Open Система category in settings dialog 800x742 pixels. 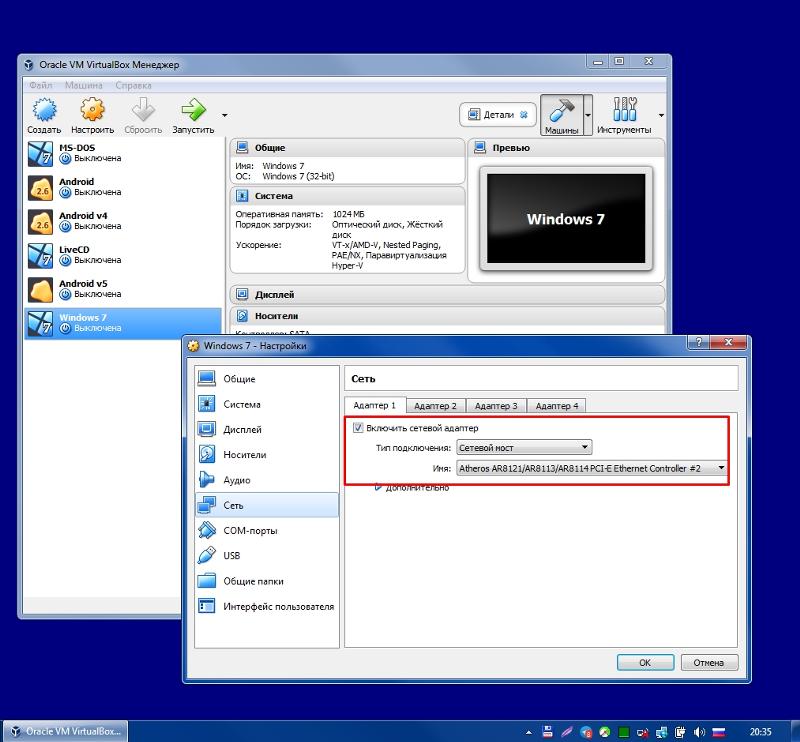(x=267, y=404)
